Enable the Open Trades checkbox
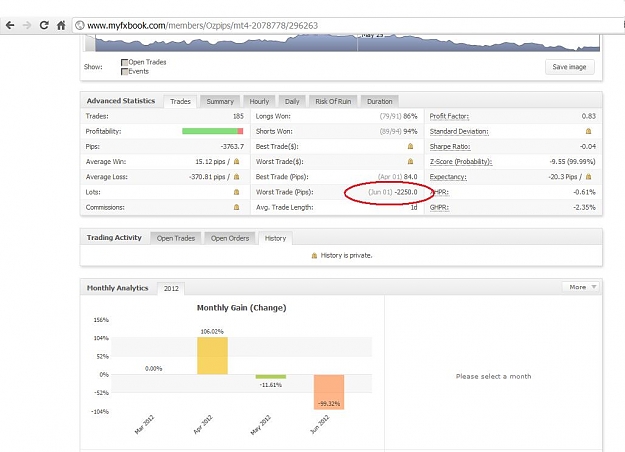This screenshot has height=452, width=625. [x=124, y=63]
